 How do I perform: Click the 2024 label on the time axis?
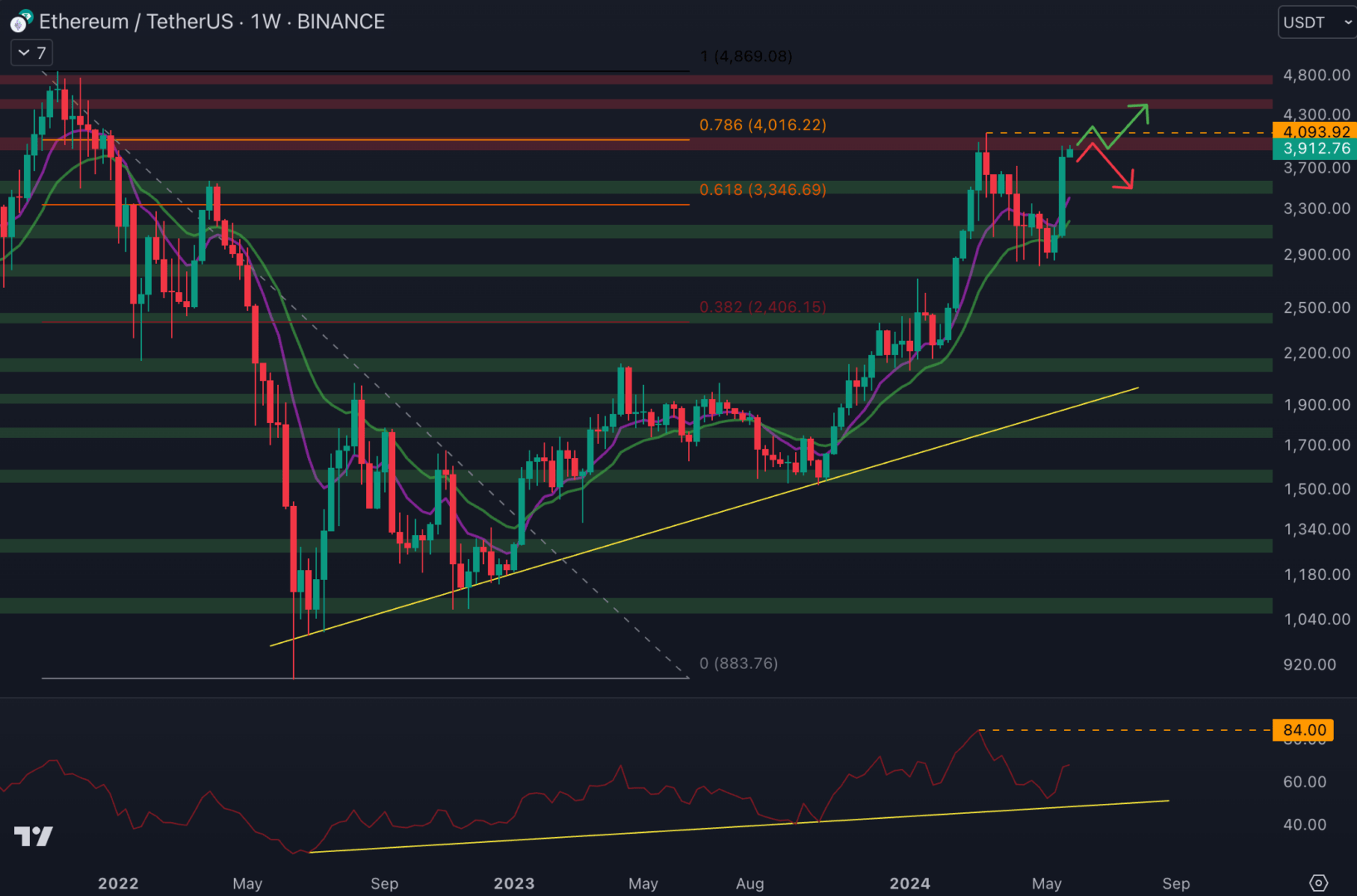(910, 884)
